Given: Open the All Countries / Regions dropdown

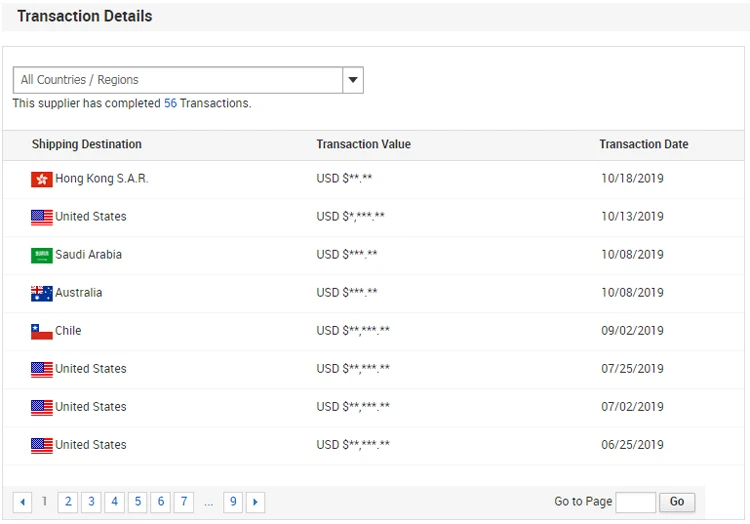Looking at the screenshot, I should click(x=178, y=80).
